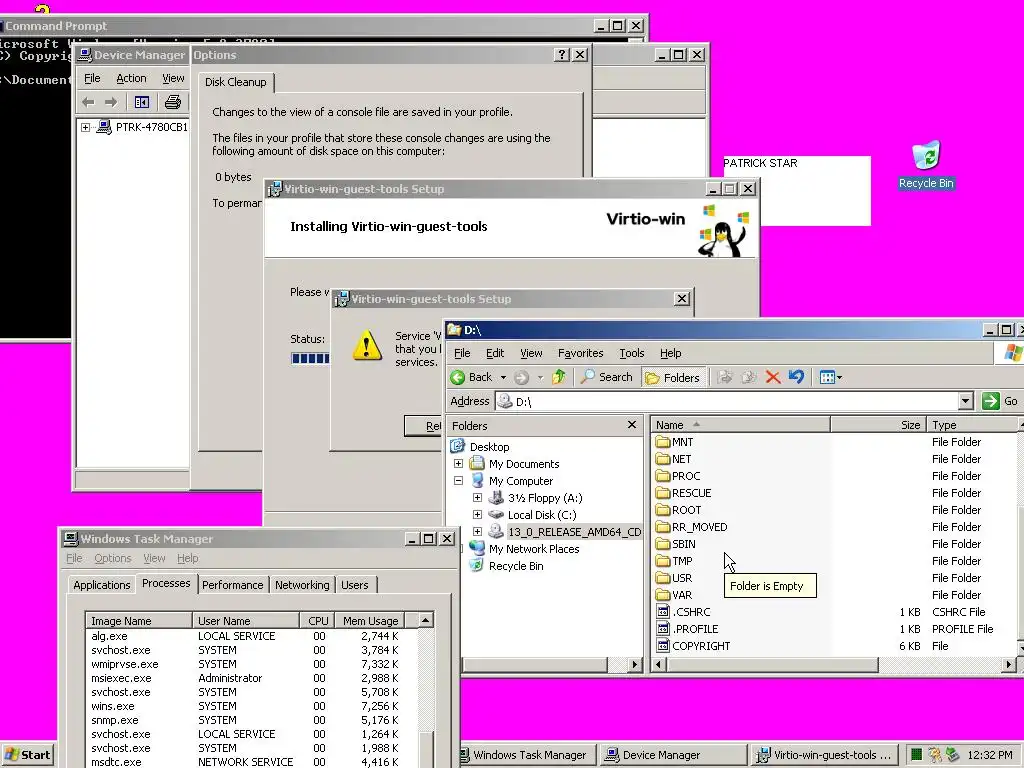Viewport: 1024px width, 768px height.
Task: Select My Network Places in folder tree
Action: point(534,549)
